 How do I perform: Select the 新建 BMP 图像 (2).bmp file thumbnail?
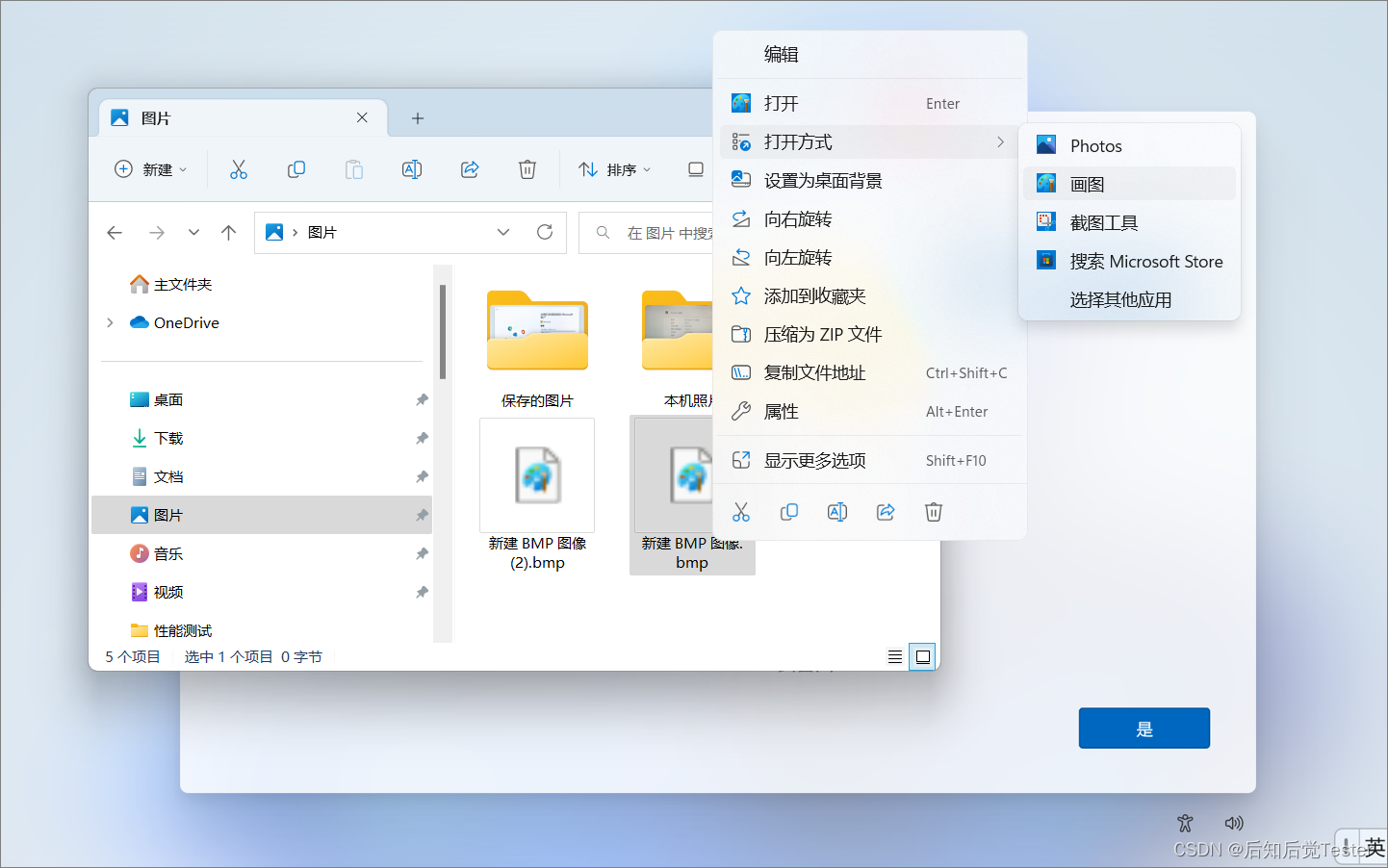(x=537, y=474)
